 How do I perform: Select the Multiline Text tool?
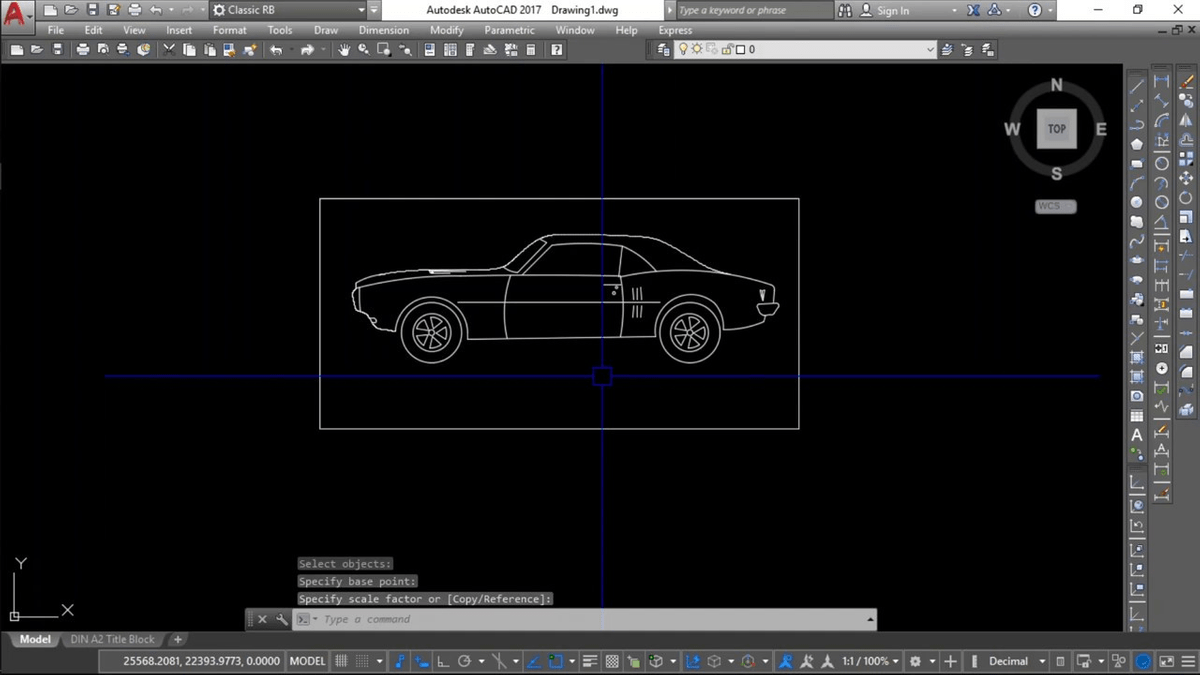1137,435
